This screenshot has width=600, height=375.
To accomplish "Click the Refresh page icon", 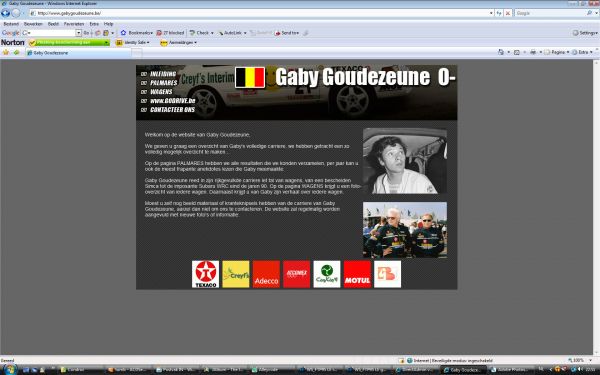I will [x=499, y=13].
